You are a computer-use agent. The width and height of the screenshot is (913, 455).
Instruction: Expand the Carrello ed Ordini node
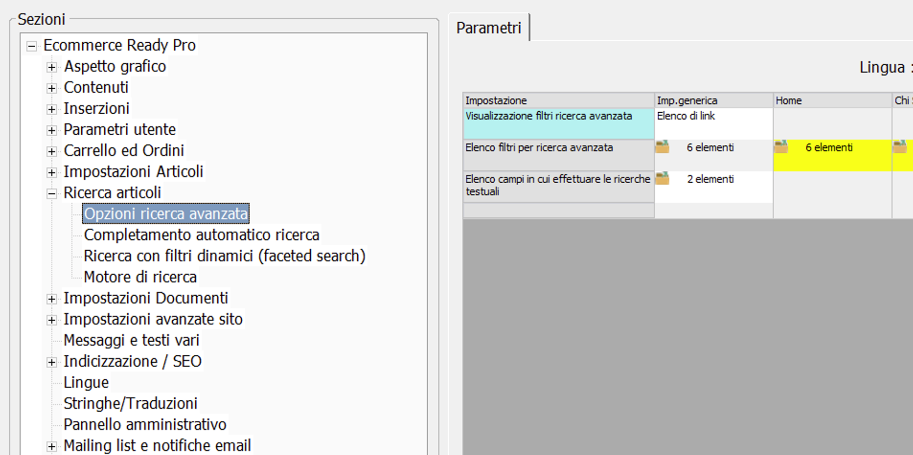coord(52,151)
